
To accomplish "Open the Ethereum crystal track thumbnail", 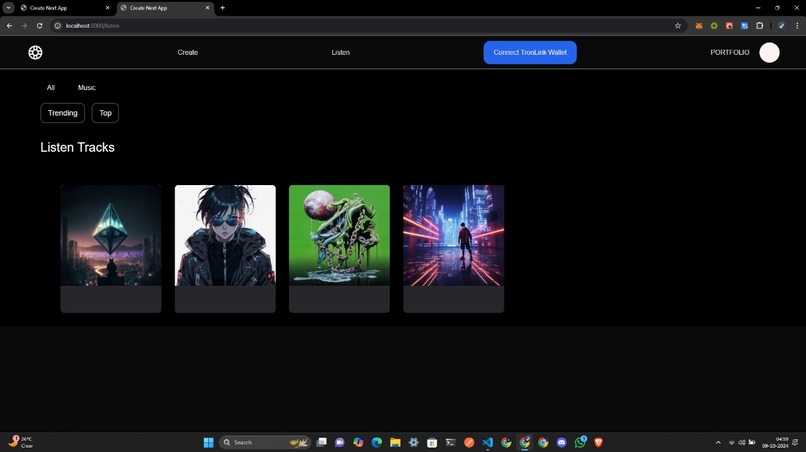I will point(111,236).
